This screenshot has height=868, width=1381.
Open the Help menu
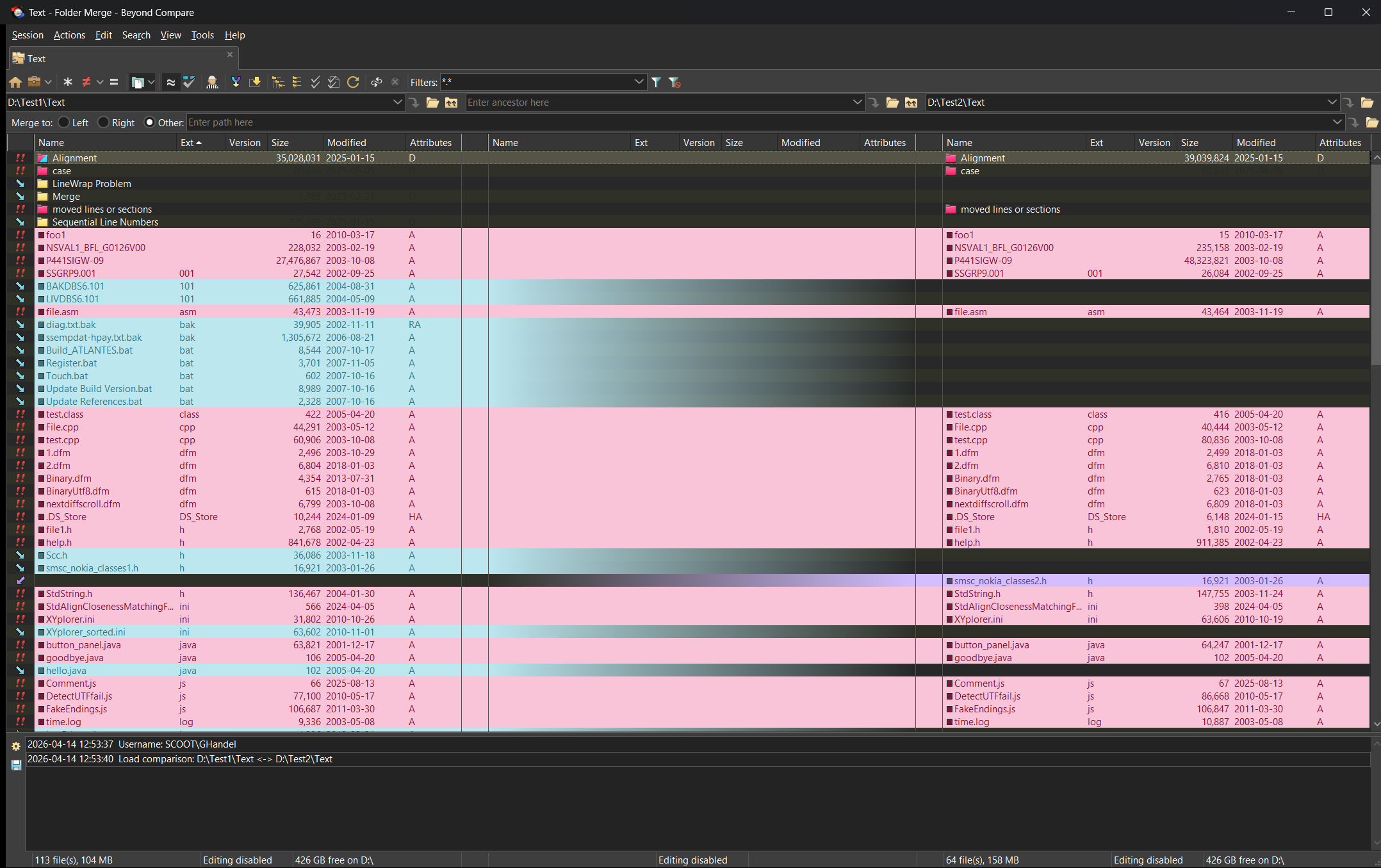coord(234,35)
